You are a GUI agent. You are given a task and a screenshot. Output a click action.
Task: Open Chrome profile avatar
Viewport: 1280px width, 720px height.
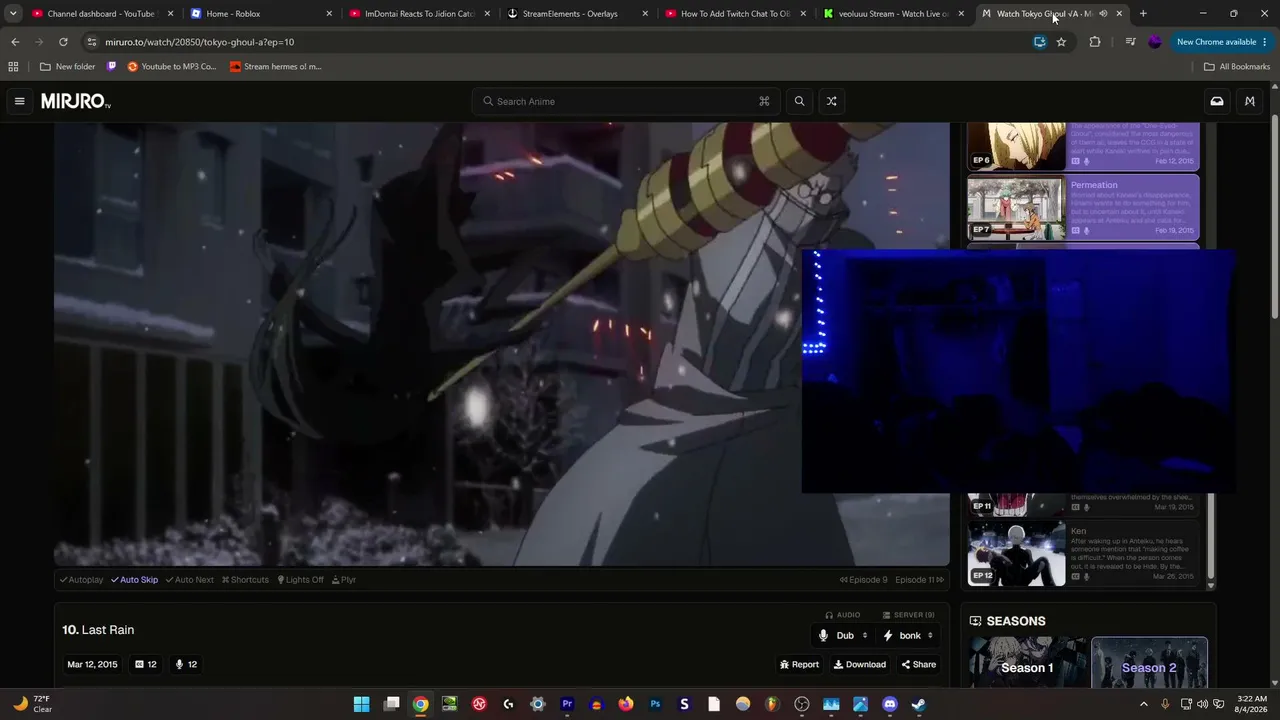click(1155, 42)
